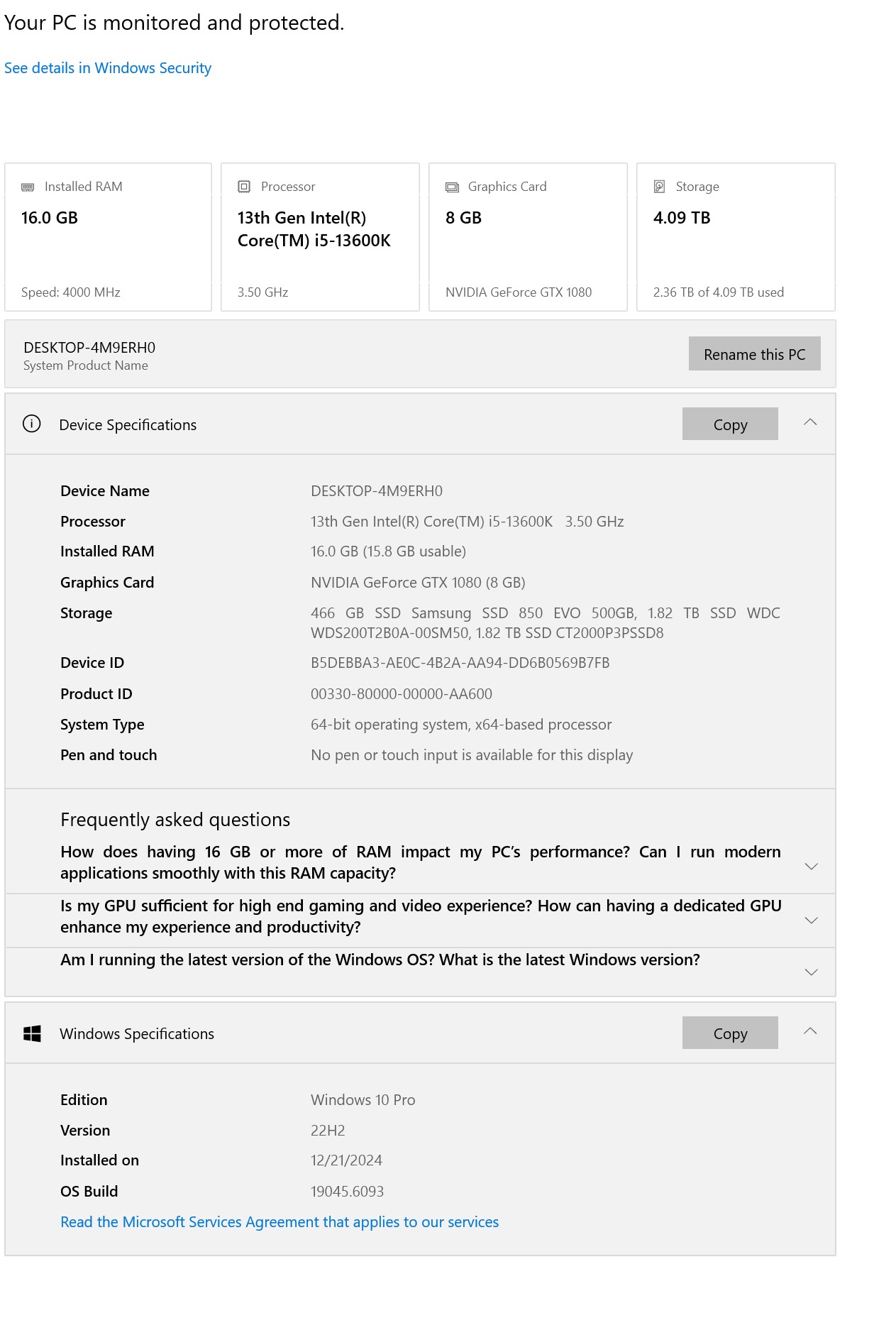Click Rename this PC button
The image size is (896, 1335).
coord(754,353)
